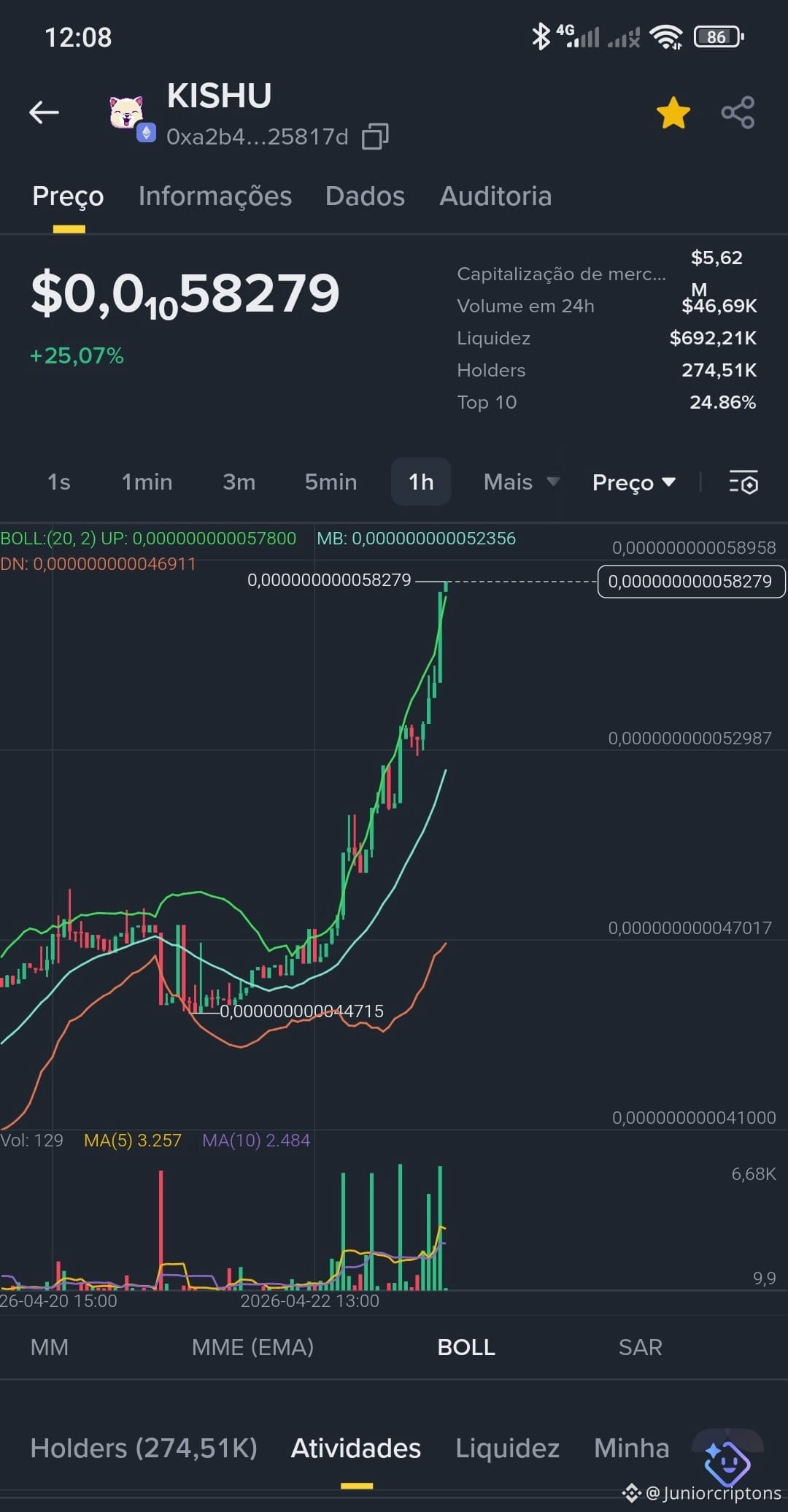The width and height of the screenshot is (788, 1512).
Task: Tap the KISHU token name
Action: coord(220,96)
